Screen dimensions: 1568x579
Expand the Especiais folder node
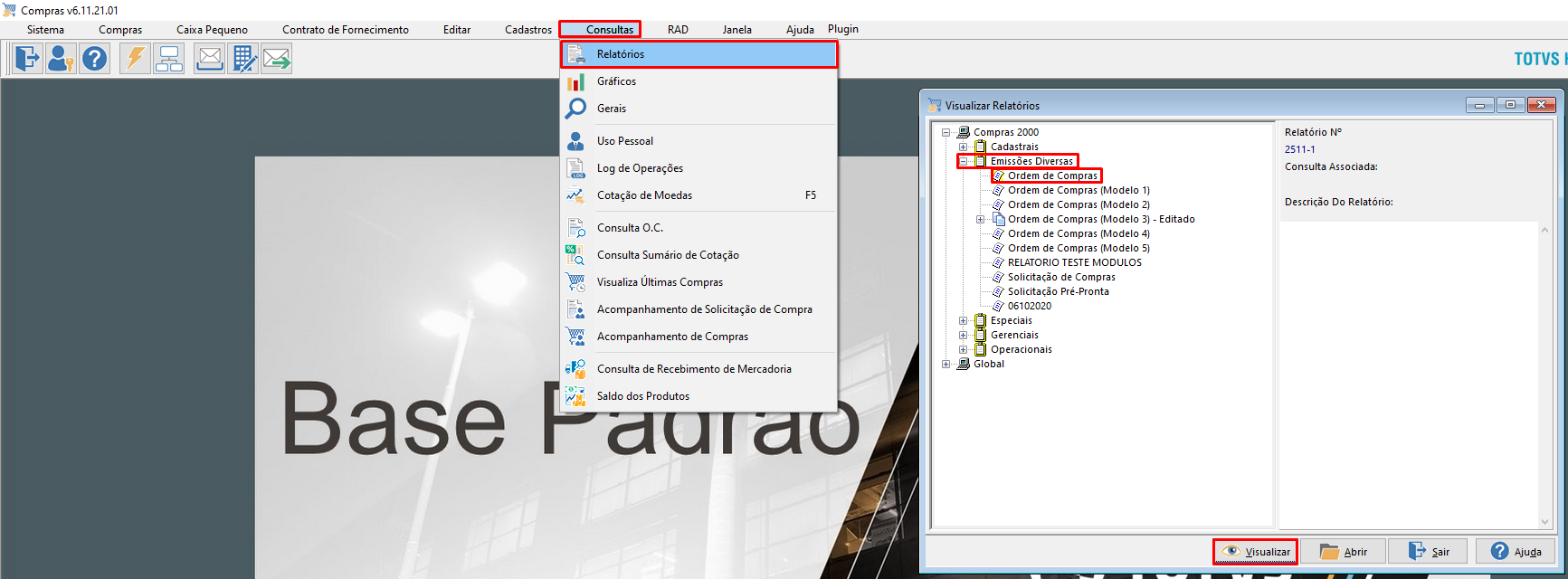tap(964, 320)
